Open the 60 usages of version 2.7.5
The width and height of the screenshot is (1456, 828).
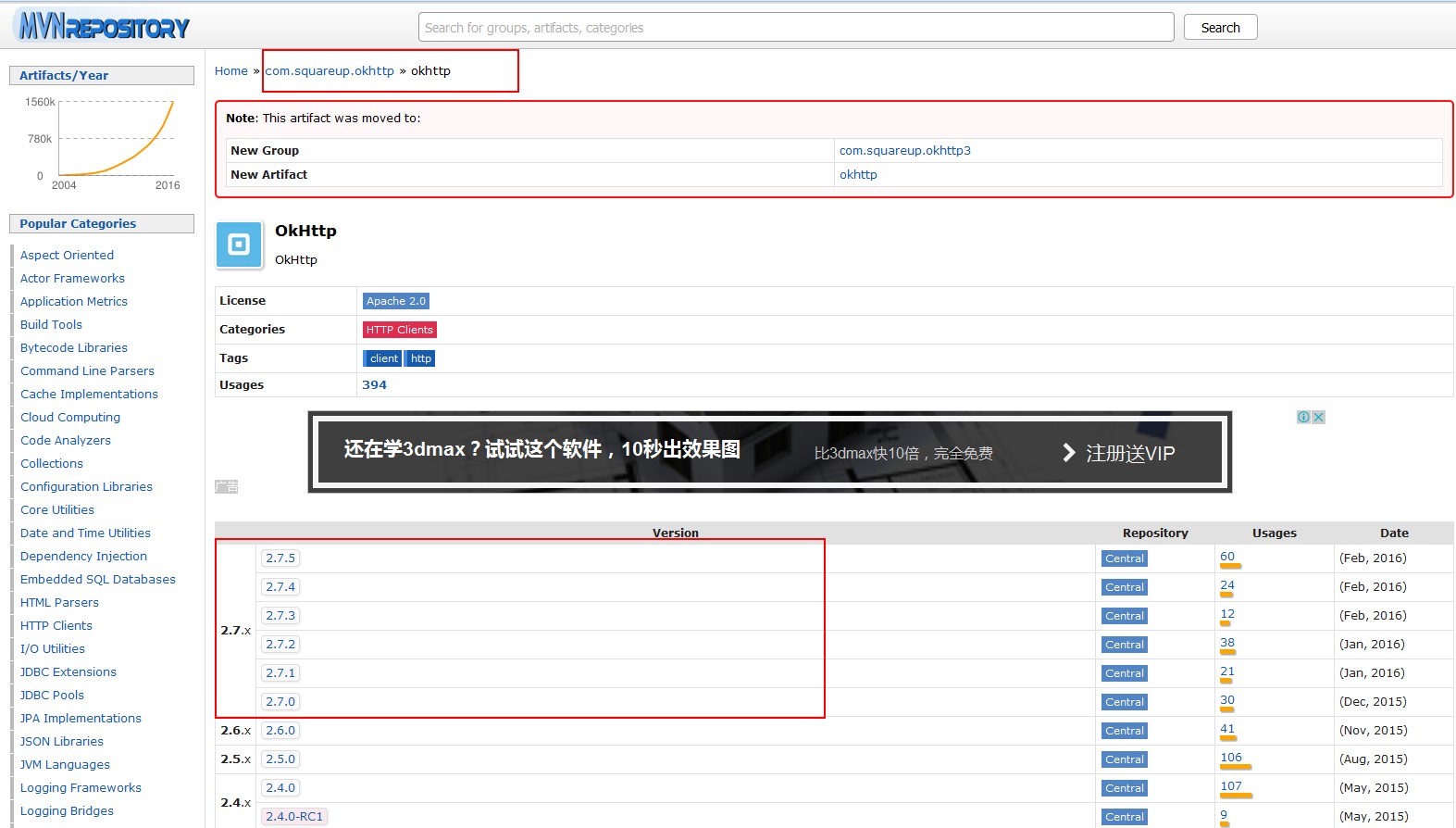coord(1227,557)
